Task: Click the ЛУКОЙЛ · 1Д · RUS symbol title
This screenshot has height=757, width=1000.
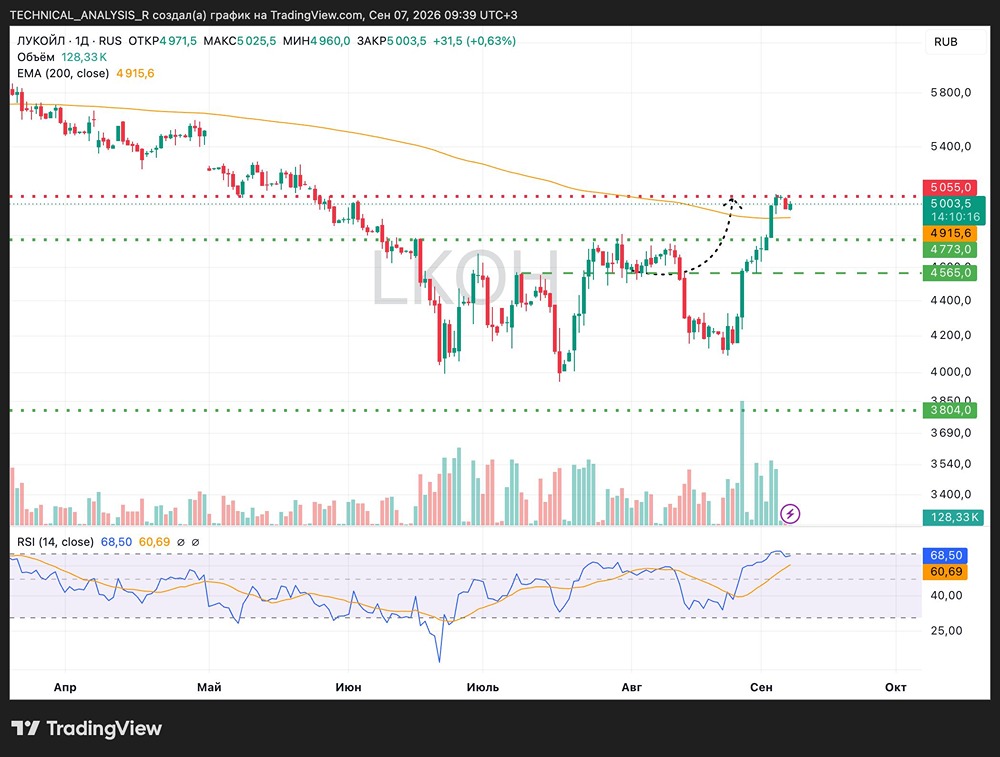Action: [69, 41]
